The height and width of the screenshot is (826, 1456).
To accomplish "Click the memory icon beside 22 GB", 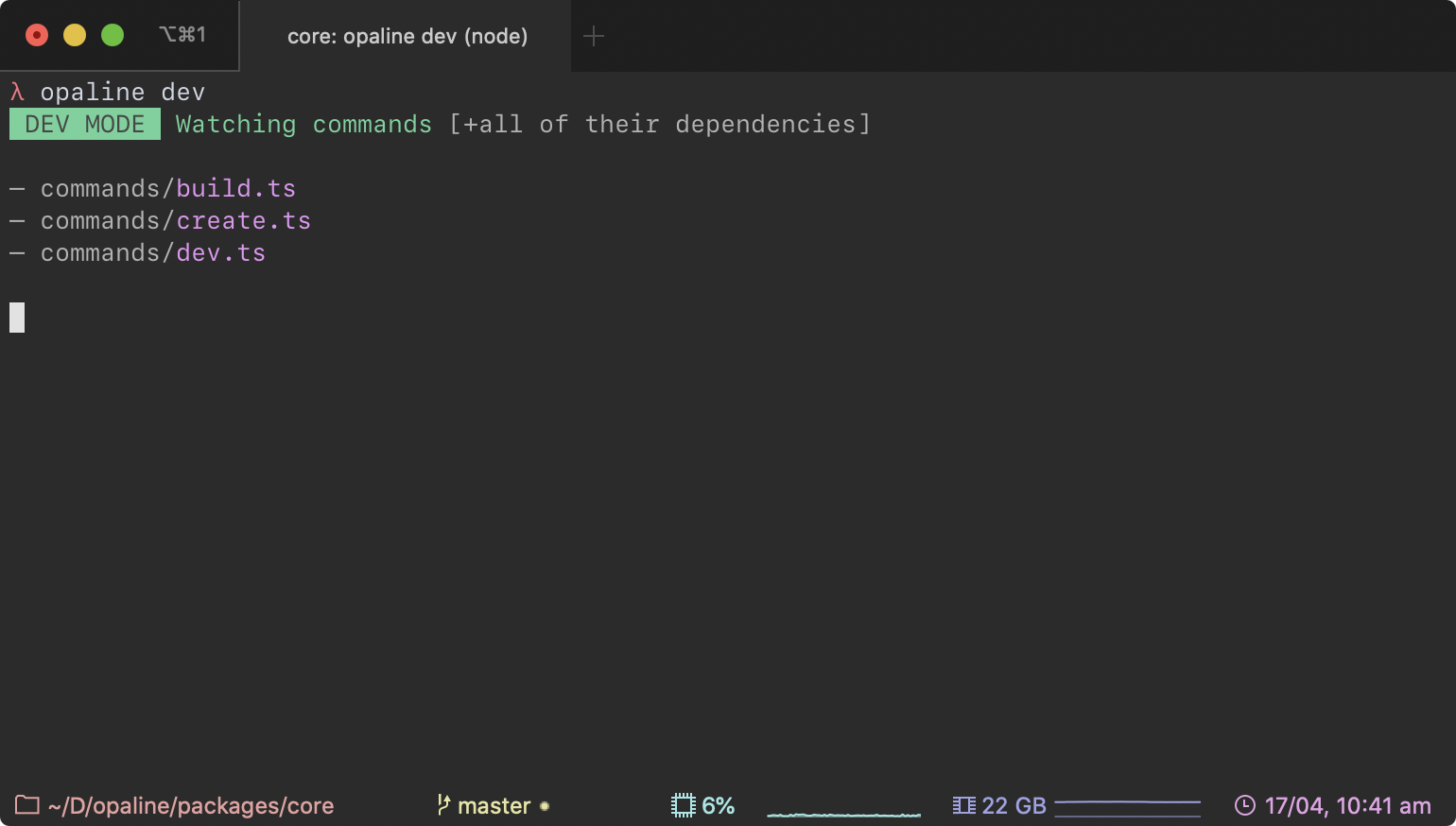I will click(x=963, y=805).
